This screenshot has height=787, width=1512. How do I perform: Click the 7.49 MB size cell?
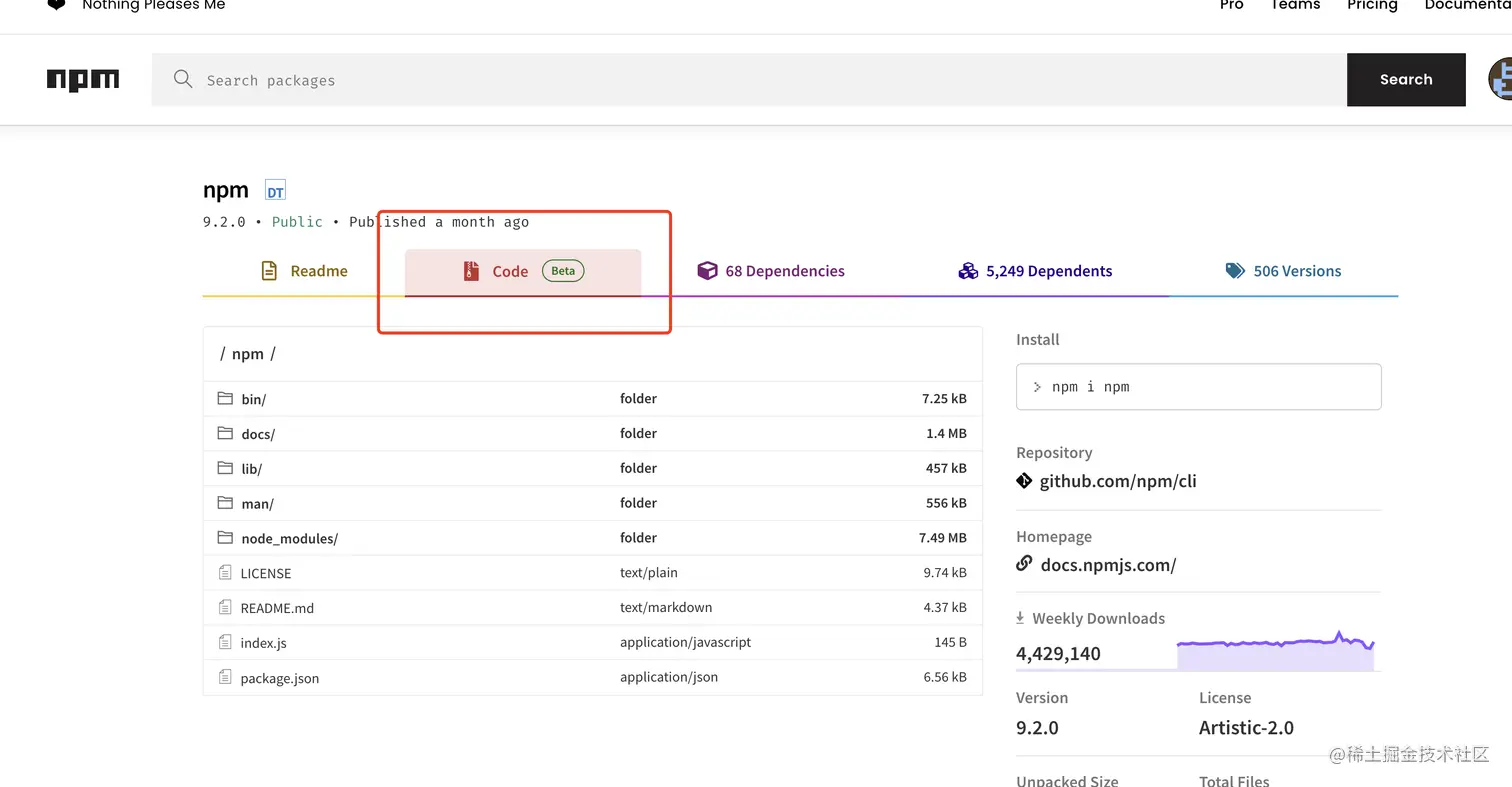(x=943, y=538)
